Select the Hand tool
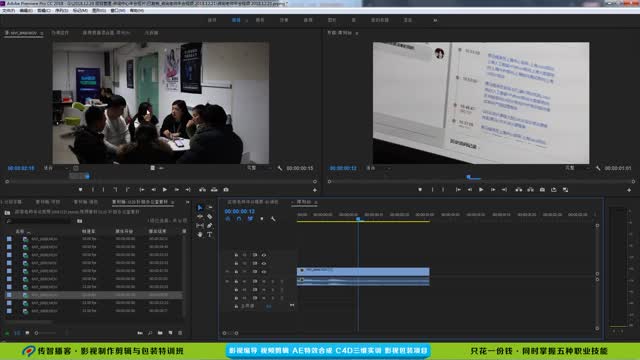This screenshot has height=360, width=640. pos(200,235)
